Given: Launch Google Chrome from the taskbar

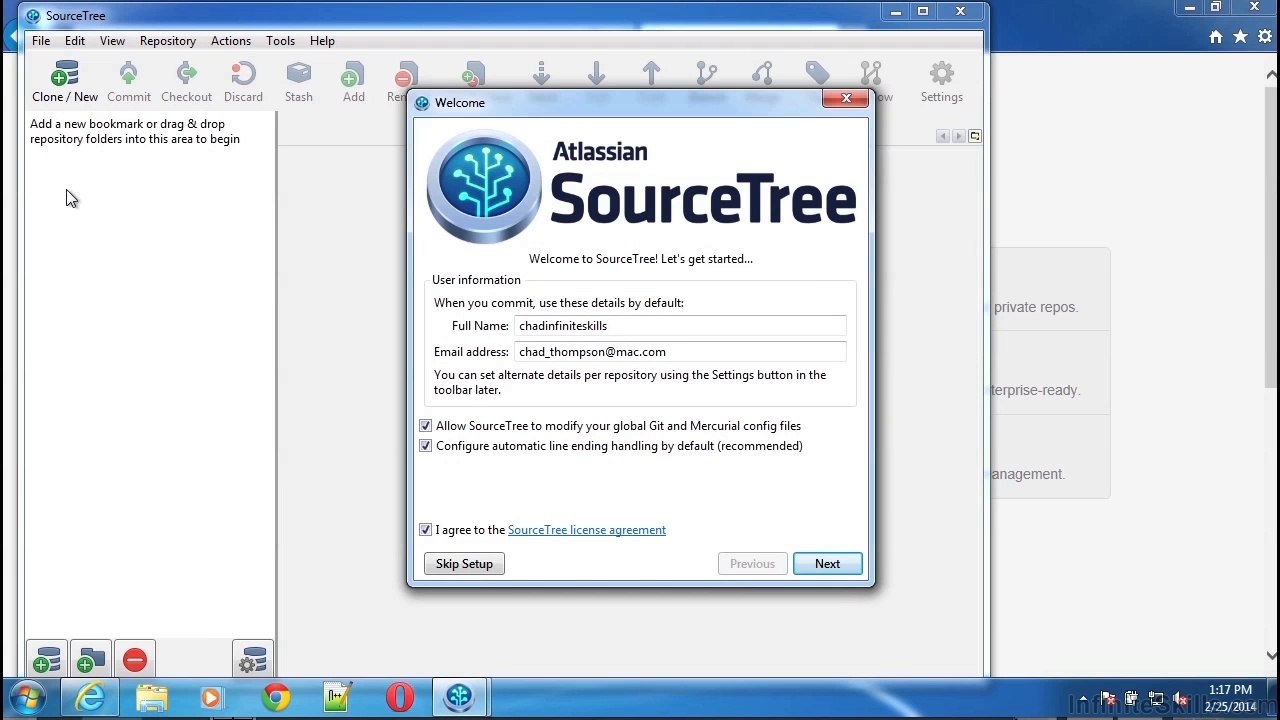Looking at the screenshot, I should coord(276,697).
